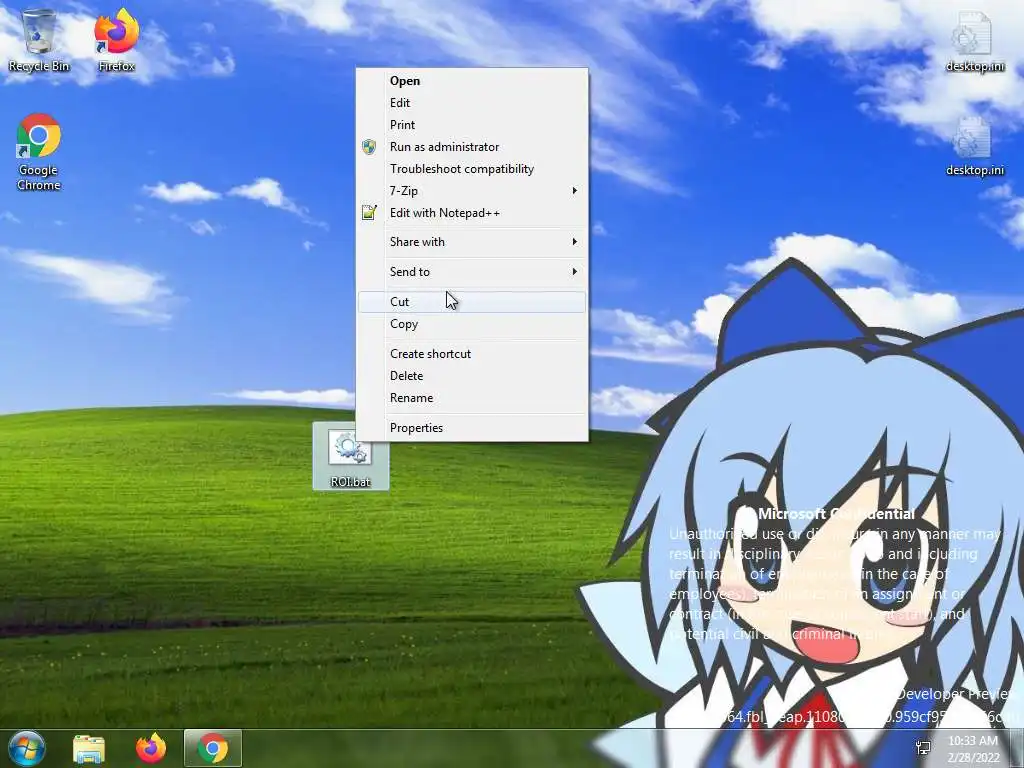The height and width of the screenshot is (768, 1024).
Task: Select Create shortcut
Action: (x=472, y=354)
